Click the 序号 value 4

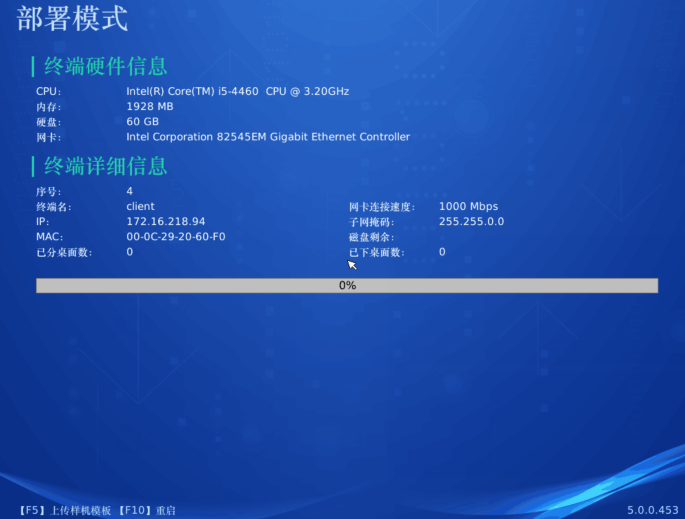pyautogui.click(x=130, y=191)
